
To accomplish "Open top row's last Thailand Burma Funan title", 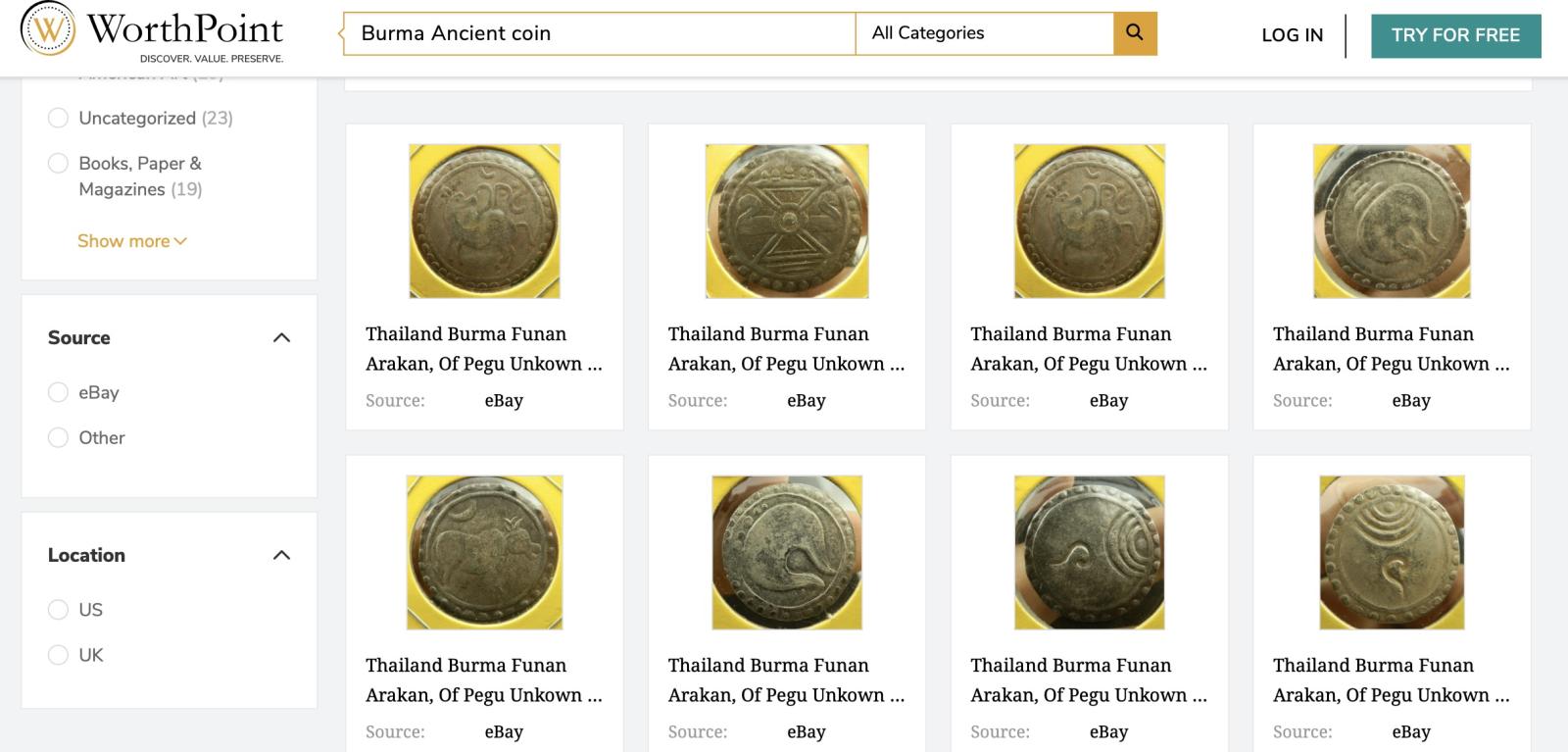I will [1391, 349].
